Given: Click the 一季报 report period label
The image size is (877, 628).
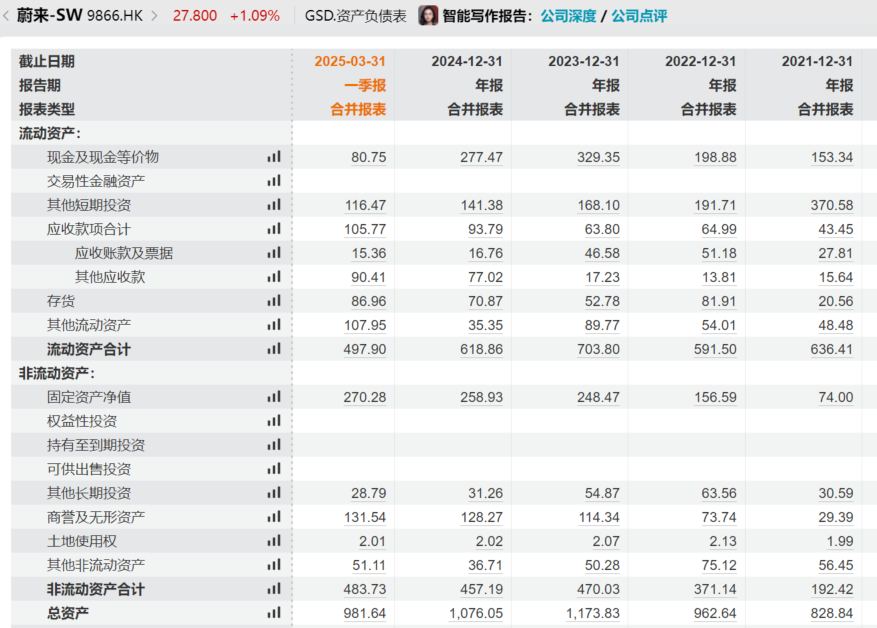Looking at the screenshot, I should (365, 86).
